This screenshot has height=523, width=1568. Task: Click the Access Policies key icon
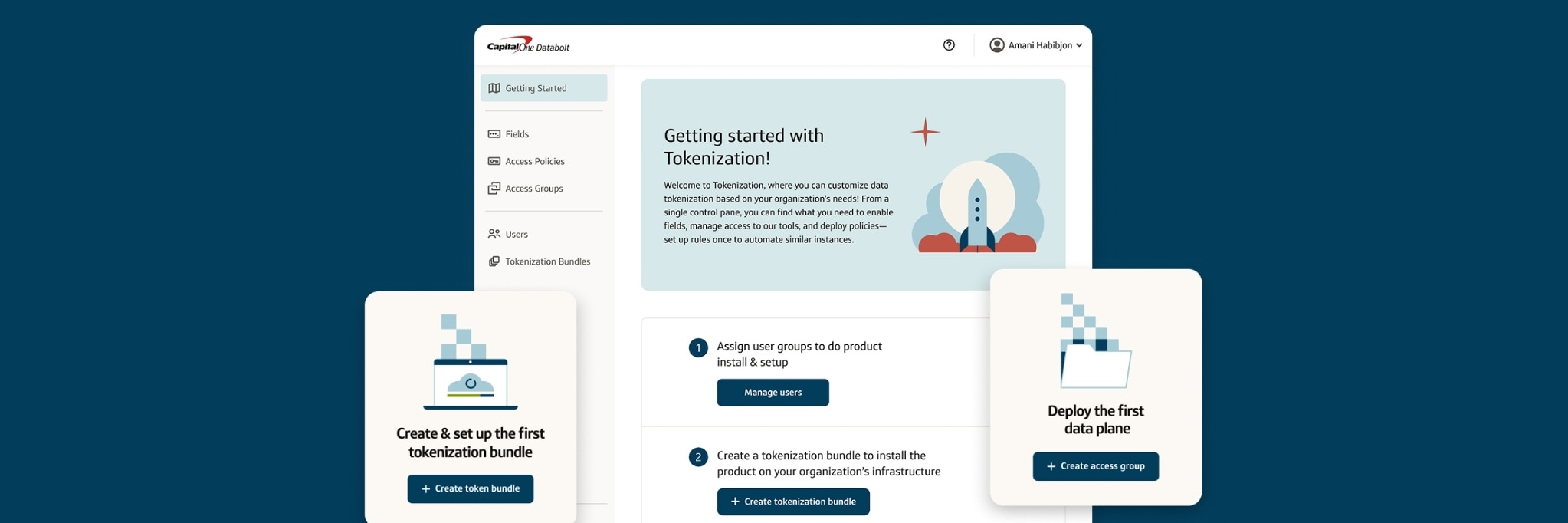click(x=494, y=161)
